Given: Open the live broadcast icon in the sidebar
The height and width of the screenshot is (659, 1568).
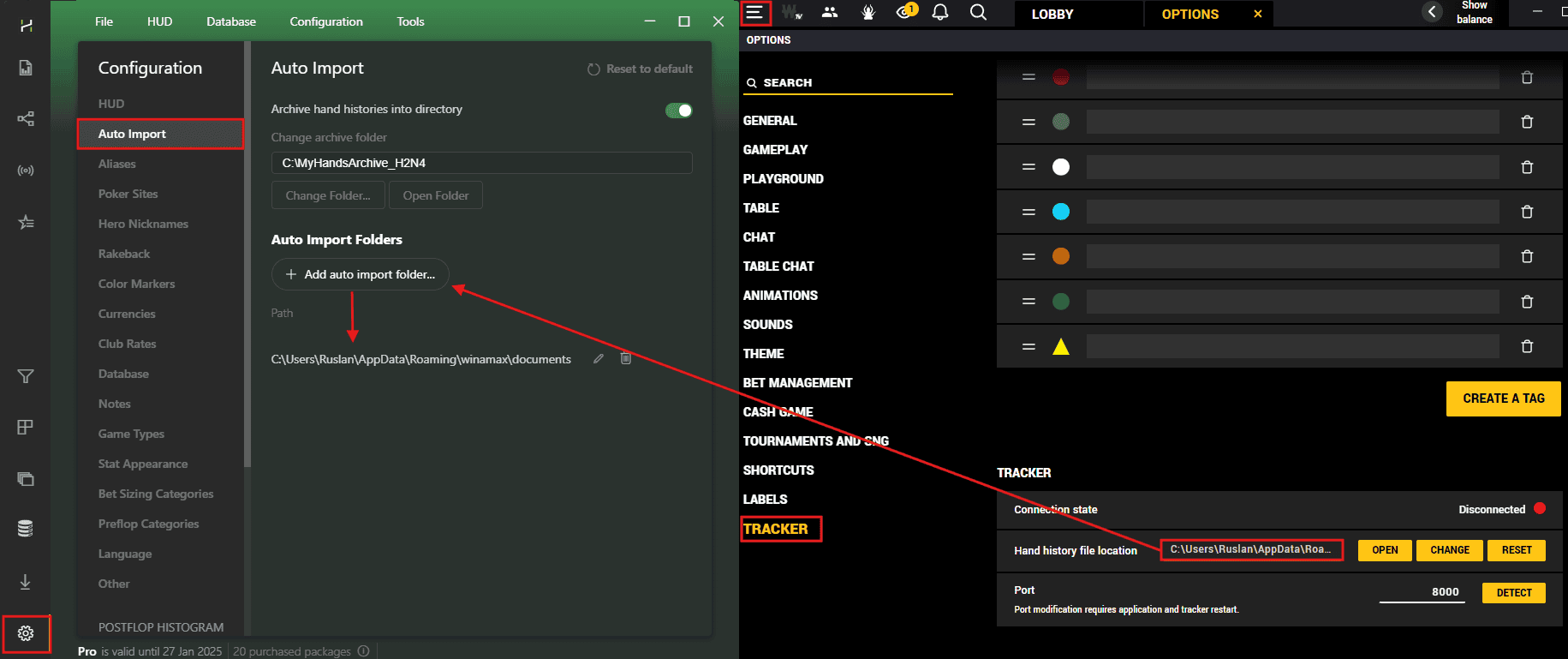Looking at the screenshot, I should [26, 171].
